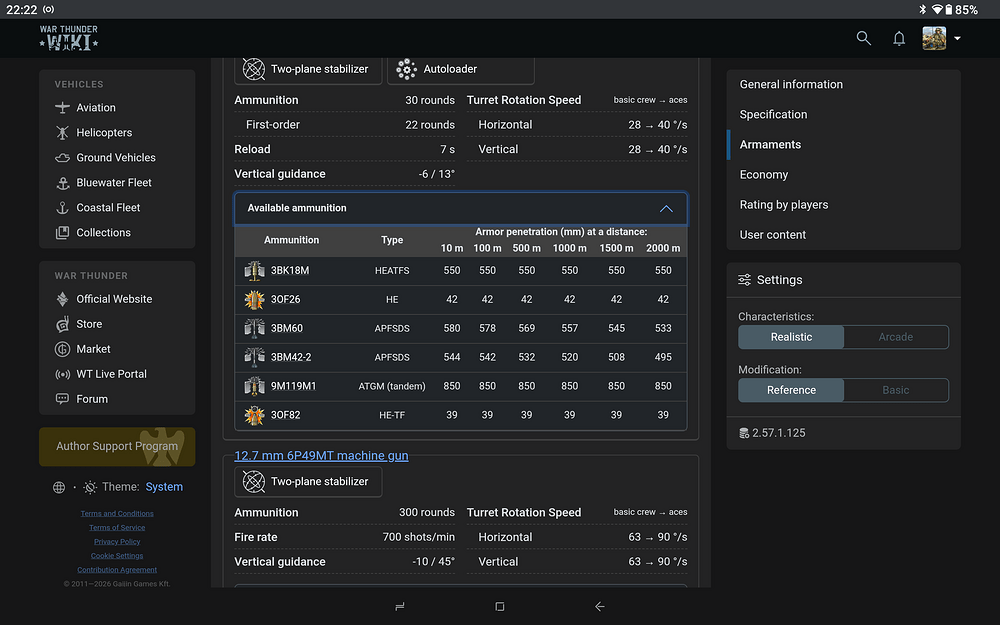Click the Settings sliders icon
The image size is (1000, 625).
[744, 280]
